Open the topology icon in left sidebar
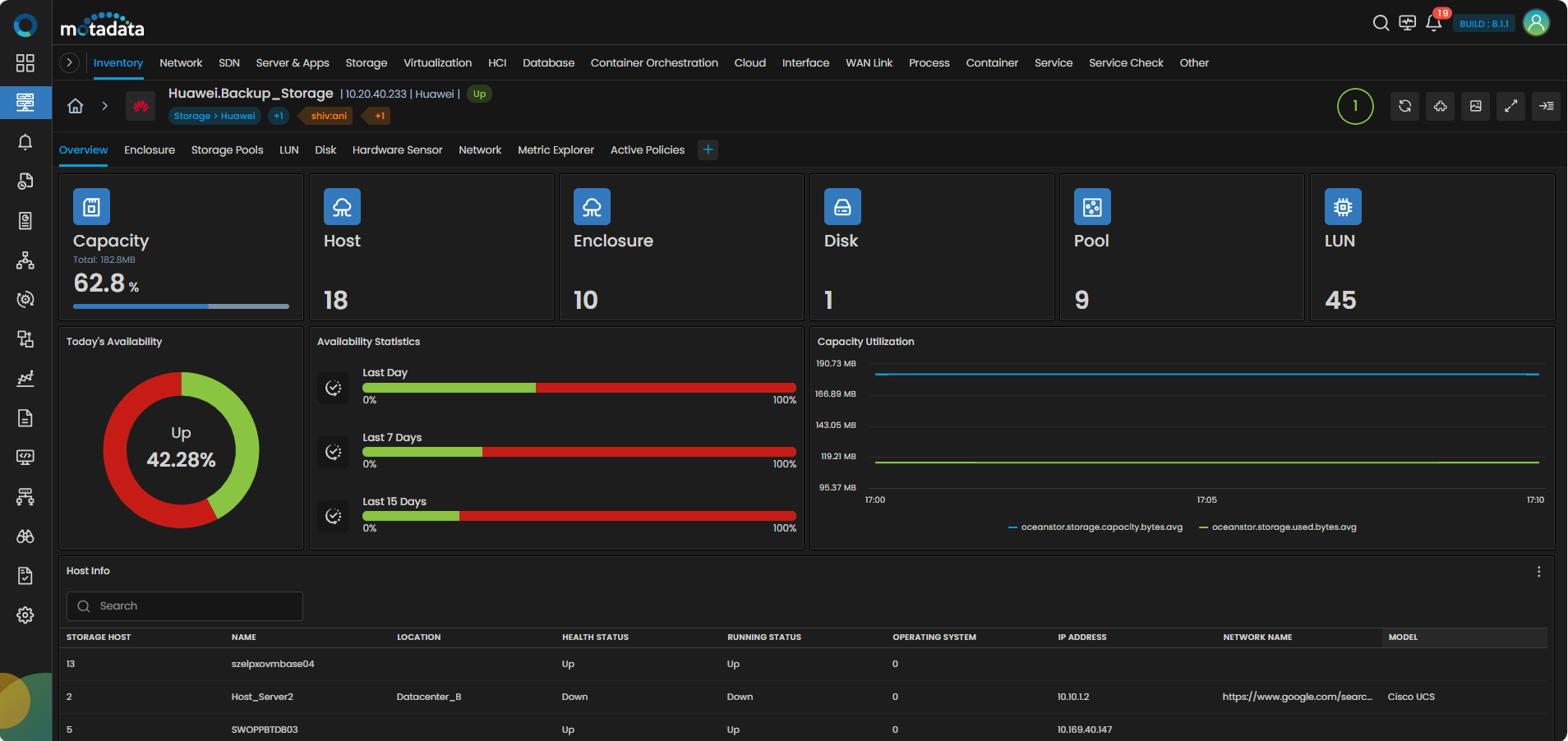1568x741 pixels. point(25,260)
